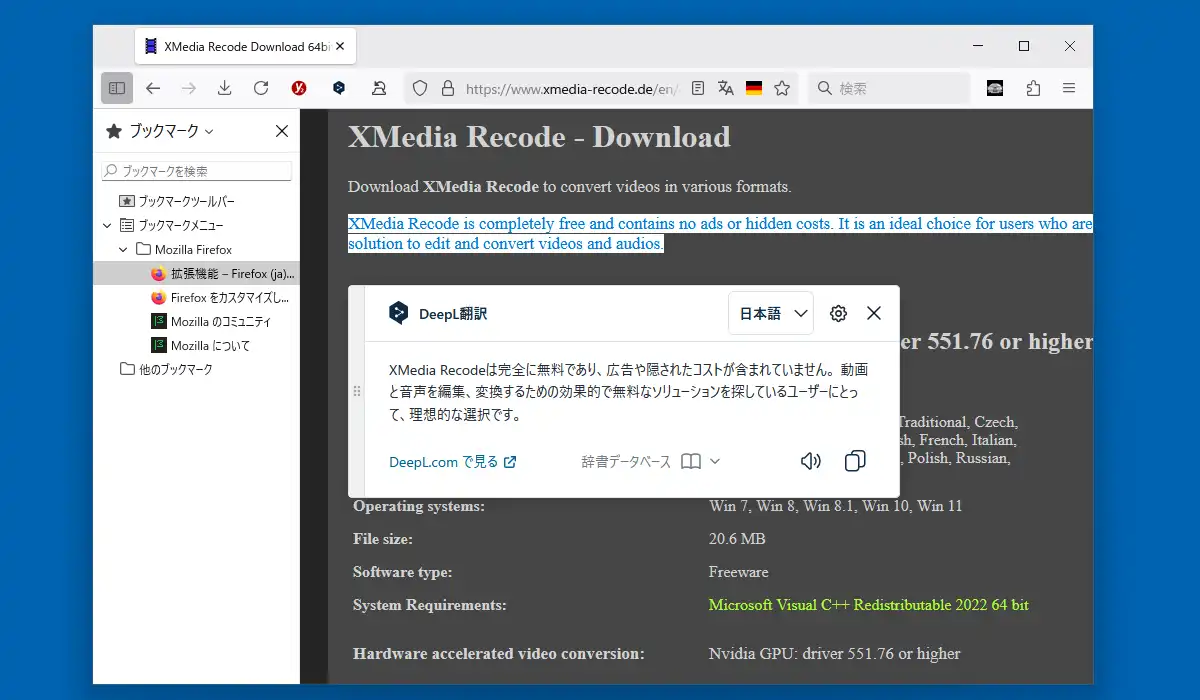Viewport: 1200px width, 700px height.
Task: Open Microsoft Visual C++ Redistributable 2022 link
Action: click(868, 605)
